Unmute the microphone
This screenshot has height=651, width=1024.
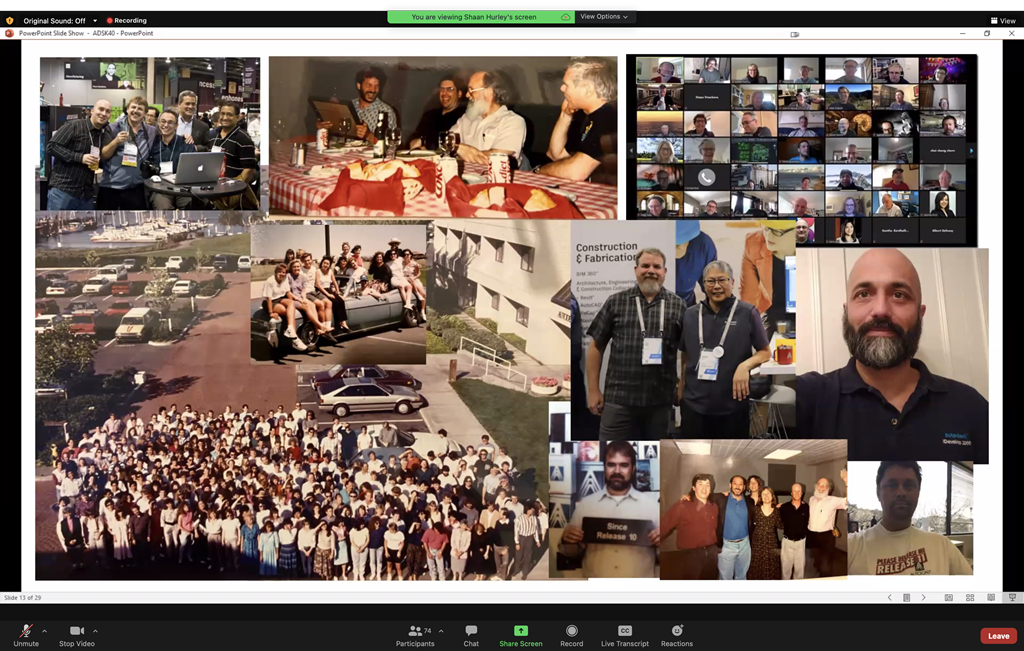pyautogui.click(x=26, y=634)
